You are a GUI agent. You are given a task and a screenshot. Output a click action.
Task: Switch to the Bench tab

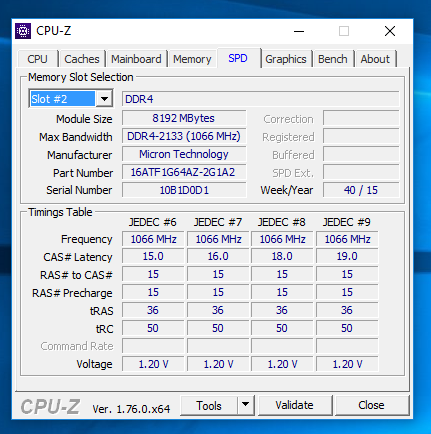point(332,59)
